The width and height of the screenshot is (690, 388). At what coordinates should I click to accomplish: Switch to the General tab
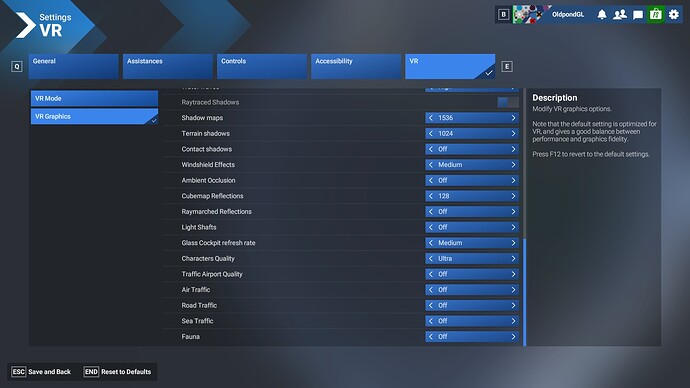tap(73, 66)
